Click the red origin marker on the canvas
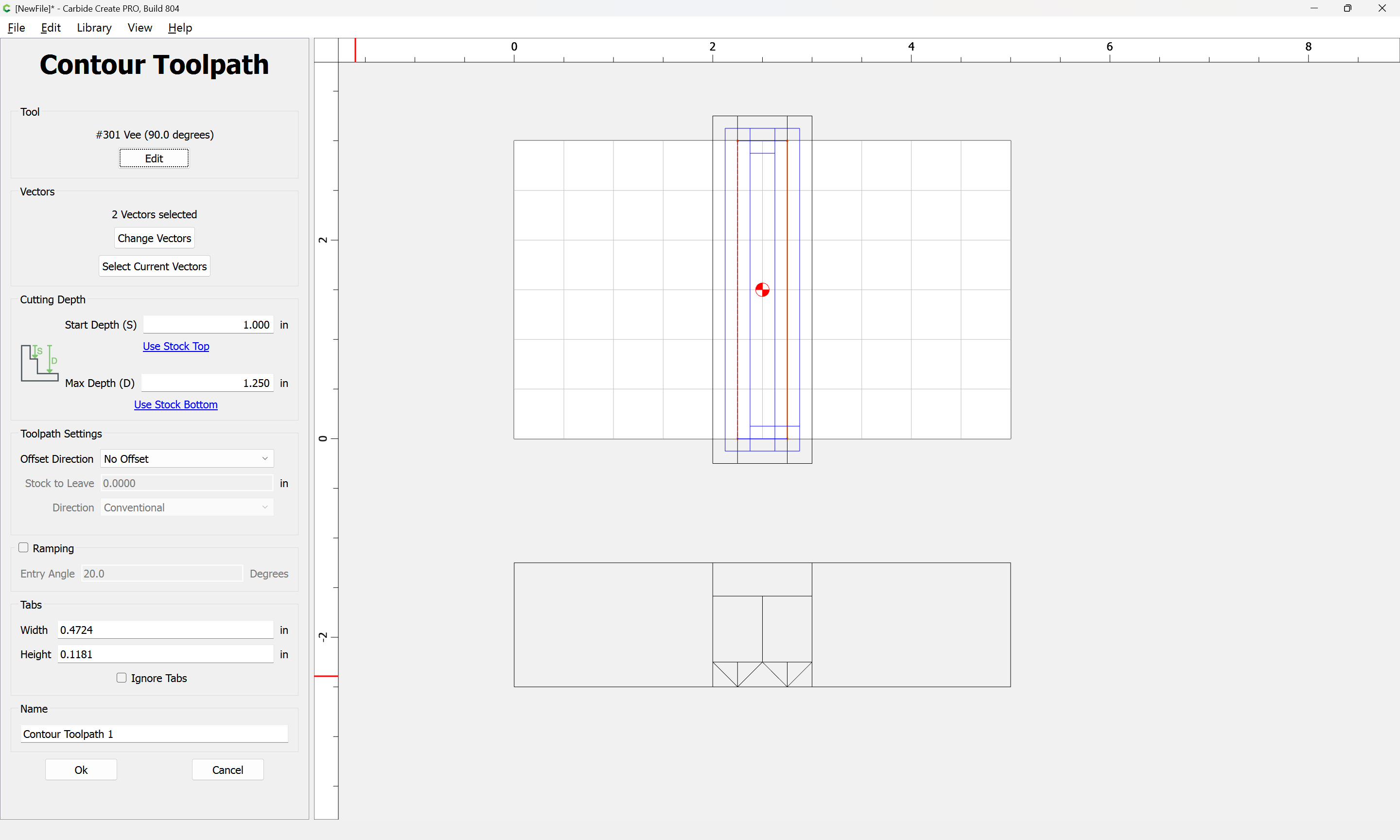The width and height of the screenshot is (1400, 840). 762,290
